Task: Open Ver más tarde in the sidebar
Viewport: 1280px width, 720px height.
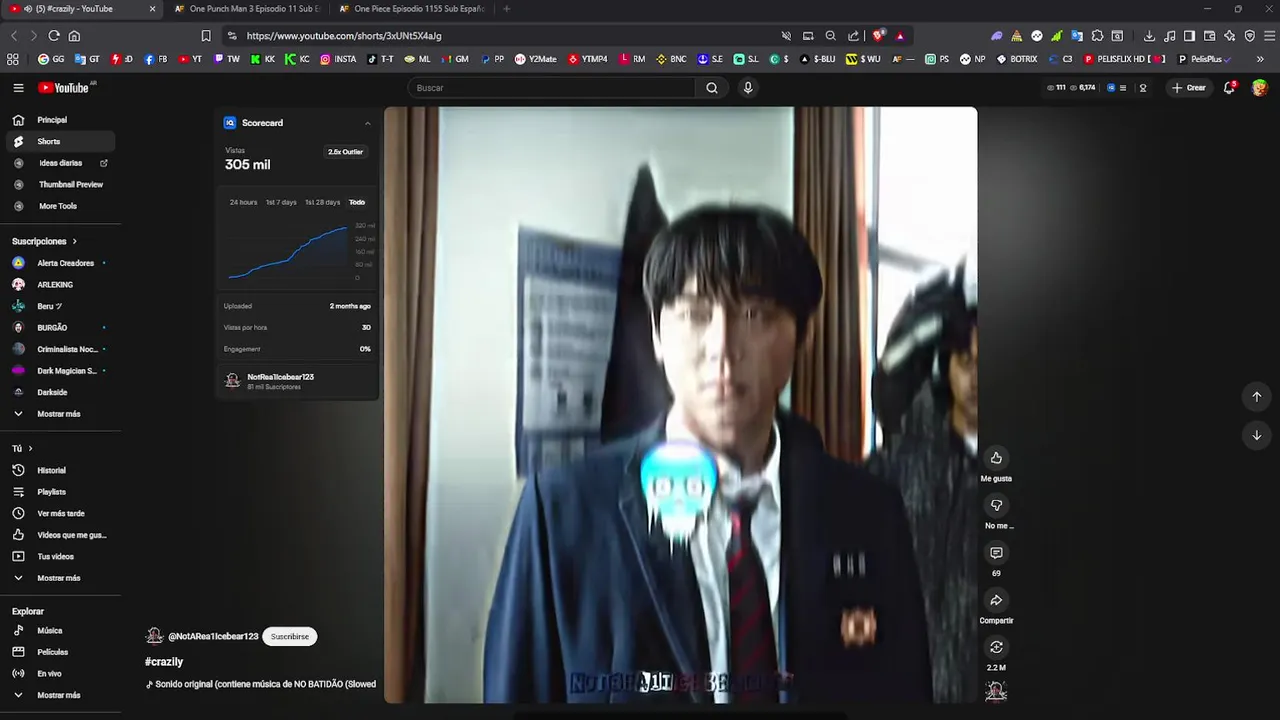Action: coord(60,513)
